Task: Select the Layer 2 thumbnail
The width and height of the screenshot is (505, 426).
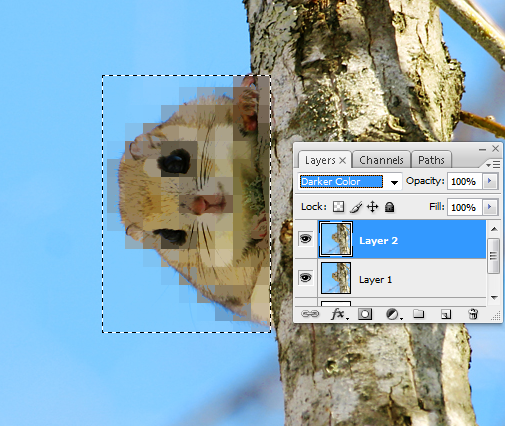Action: coord(336,239)
